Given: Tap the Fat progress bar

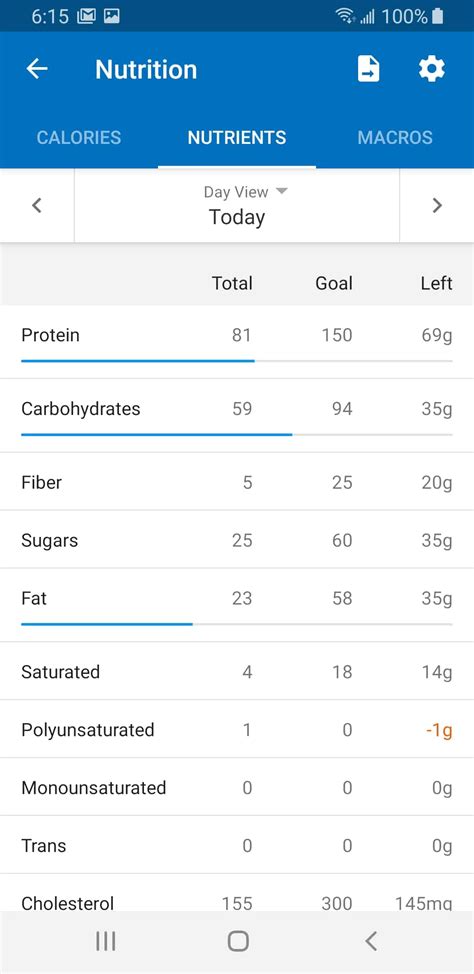Looking at the screenshot, I should (237, 624).
